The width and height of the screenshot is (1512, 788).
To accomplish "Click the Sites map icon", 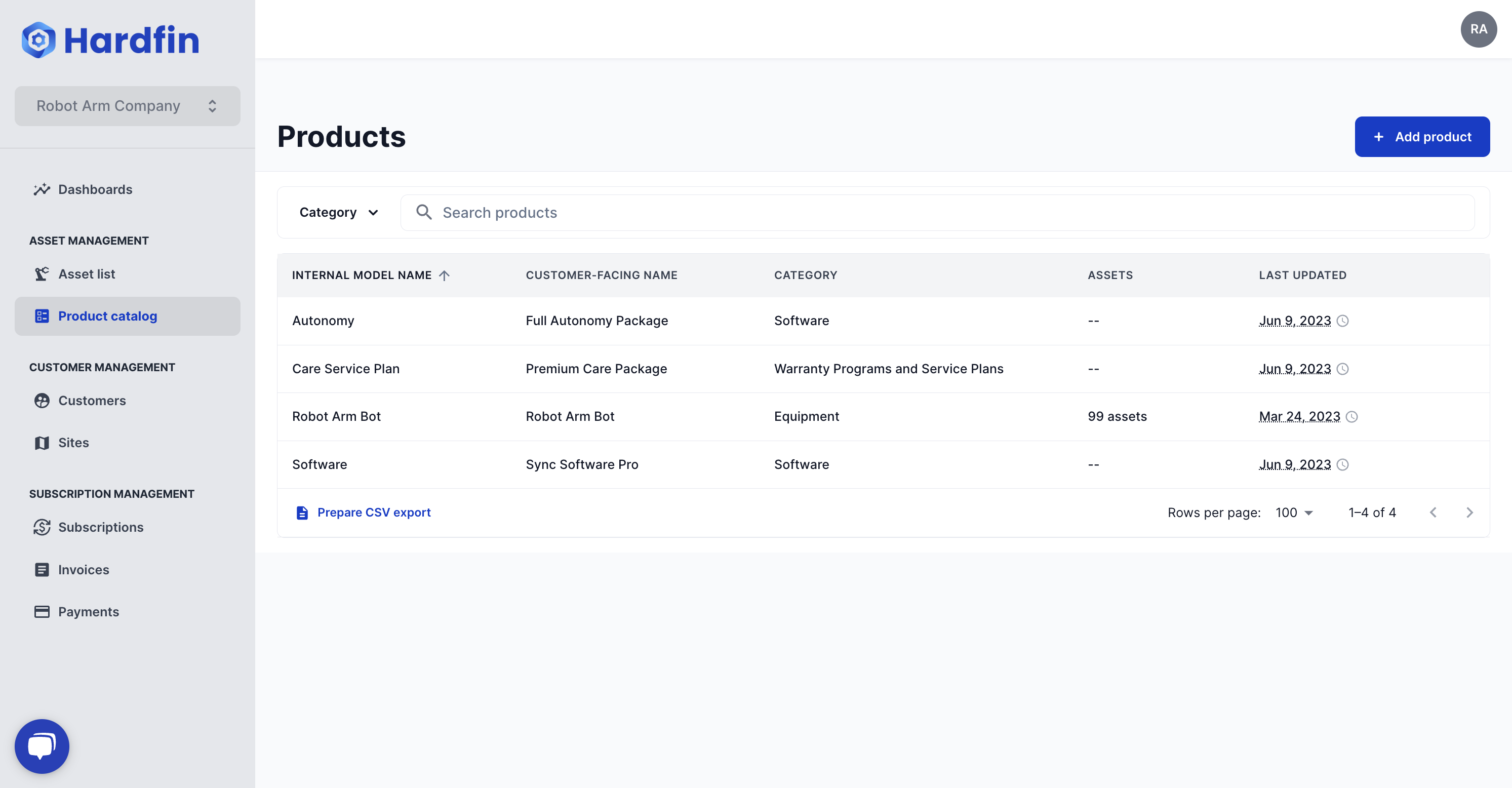I will point(42,443).
